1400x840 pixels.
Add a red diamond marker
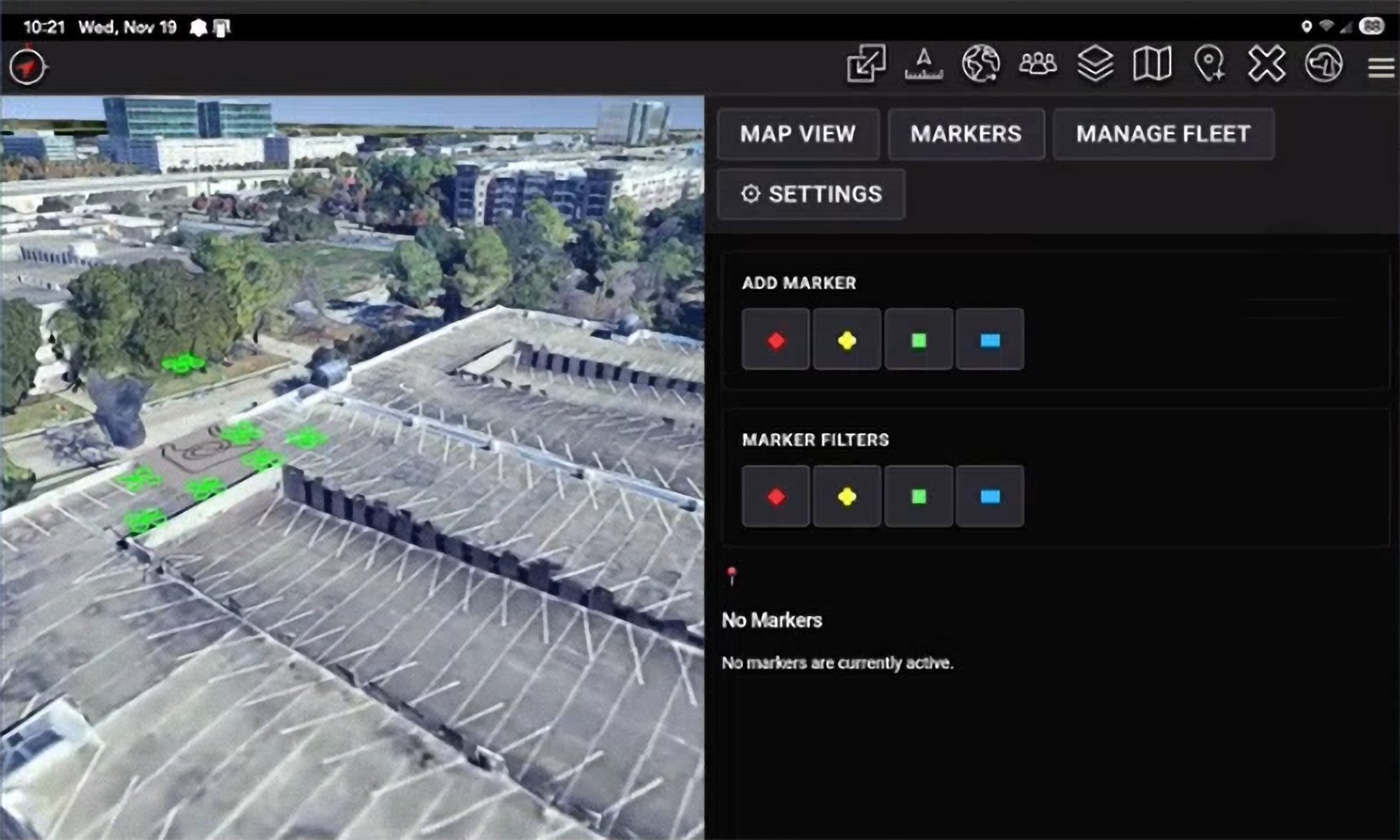pos(776,339)
